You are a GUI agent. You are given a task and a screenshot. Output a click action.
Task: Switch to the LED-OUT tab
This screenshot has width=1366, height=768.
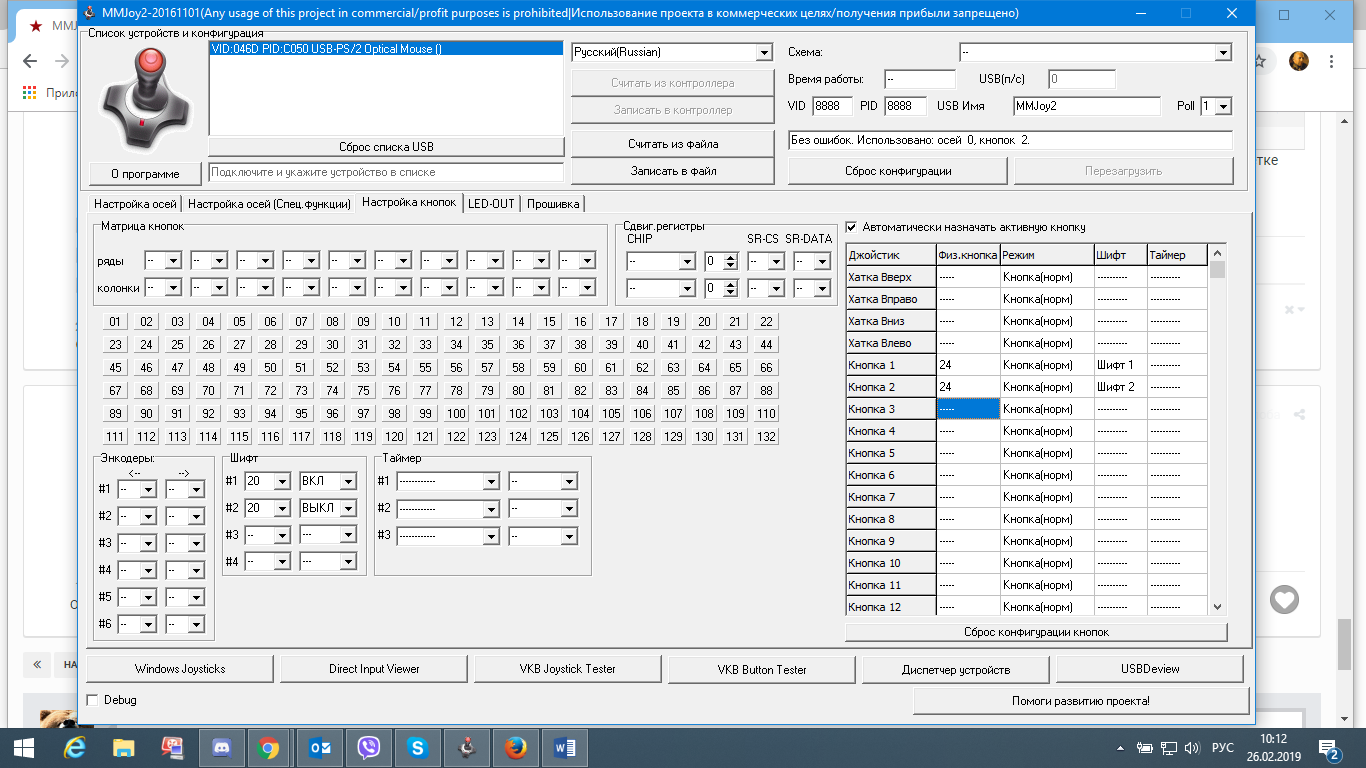[491, 203]
